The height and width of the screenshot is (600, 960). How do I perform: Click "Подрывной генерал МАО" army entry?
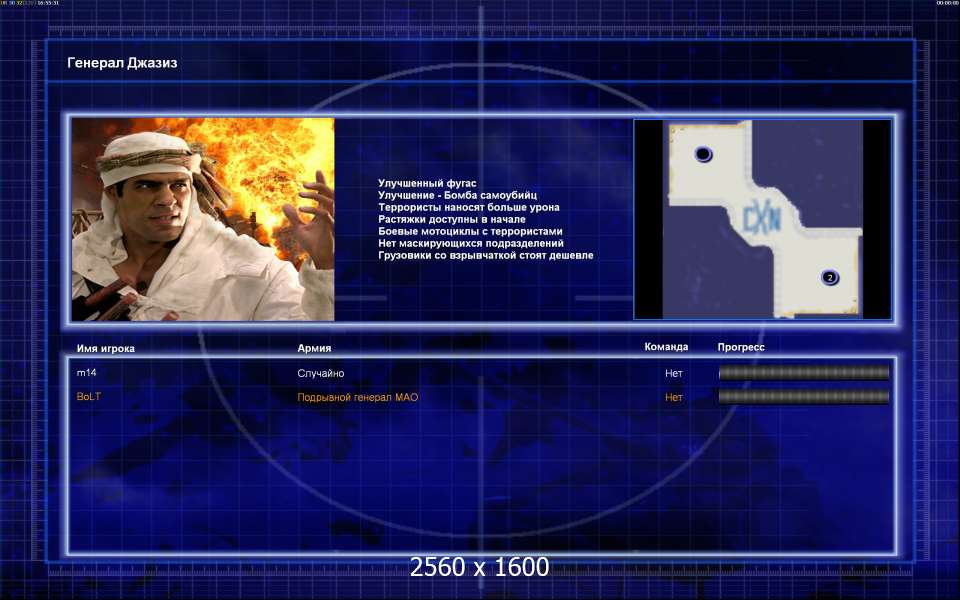[357, 397]
